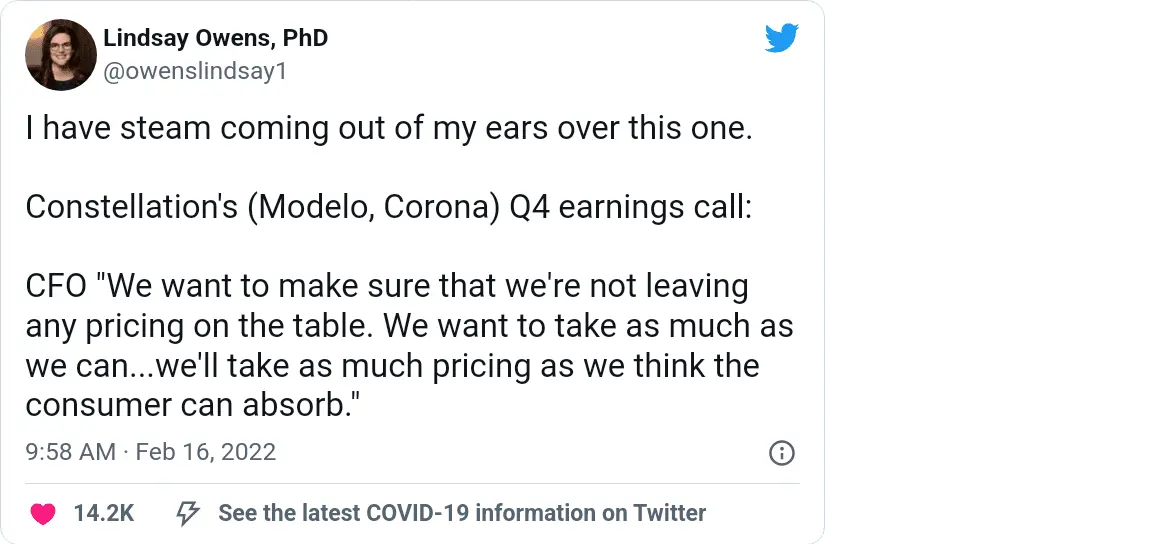Click the circled info icon

(781, 453)
